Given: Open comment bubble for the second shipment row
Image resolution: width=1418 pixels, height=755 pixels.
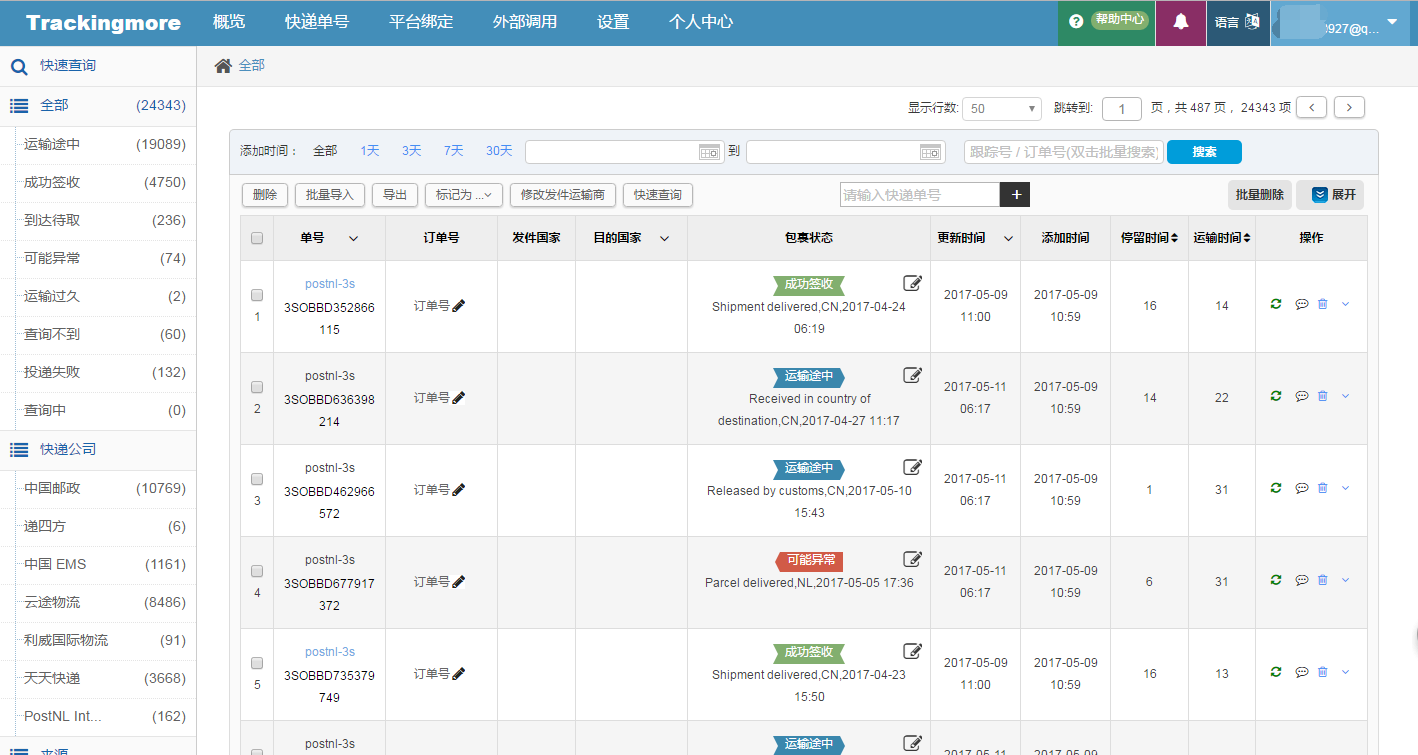Looking at the screenshot, I should point(1301,396).
